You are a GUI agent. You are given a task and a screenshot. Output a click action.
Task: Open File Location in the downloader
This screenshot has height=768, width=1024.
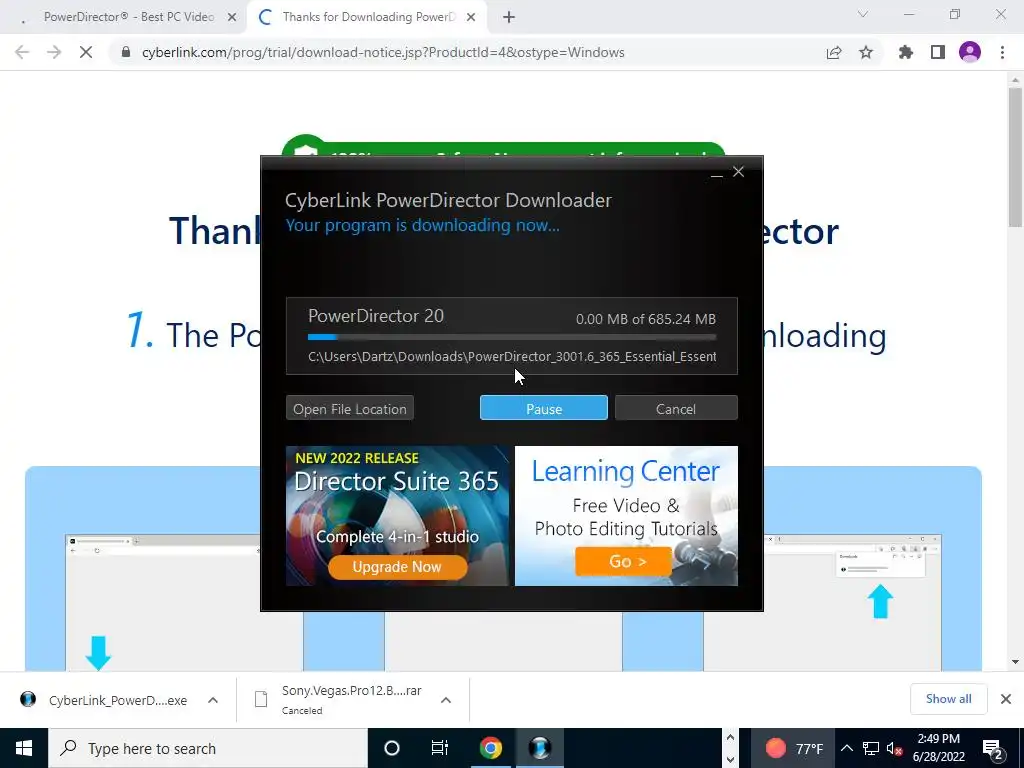(350, 408)
